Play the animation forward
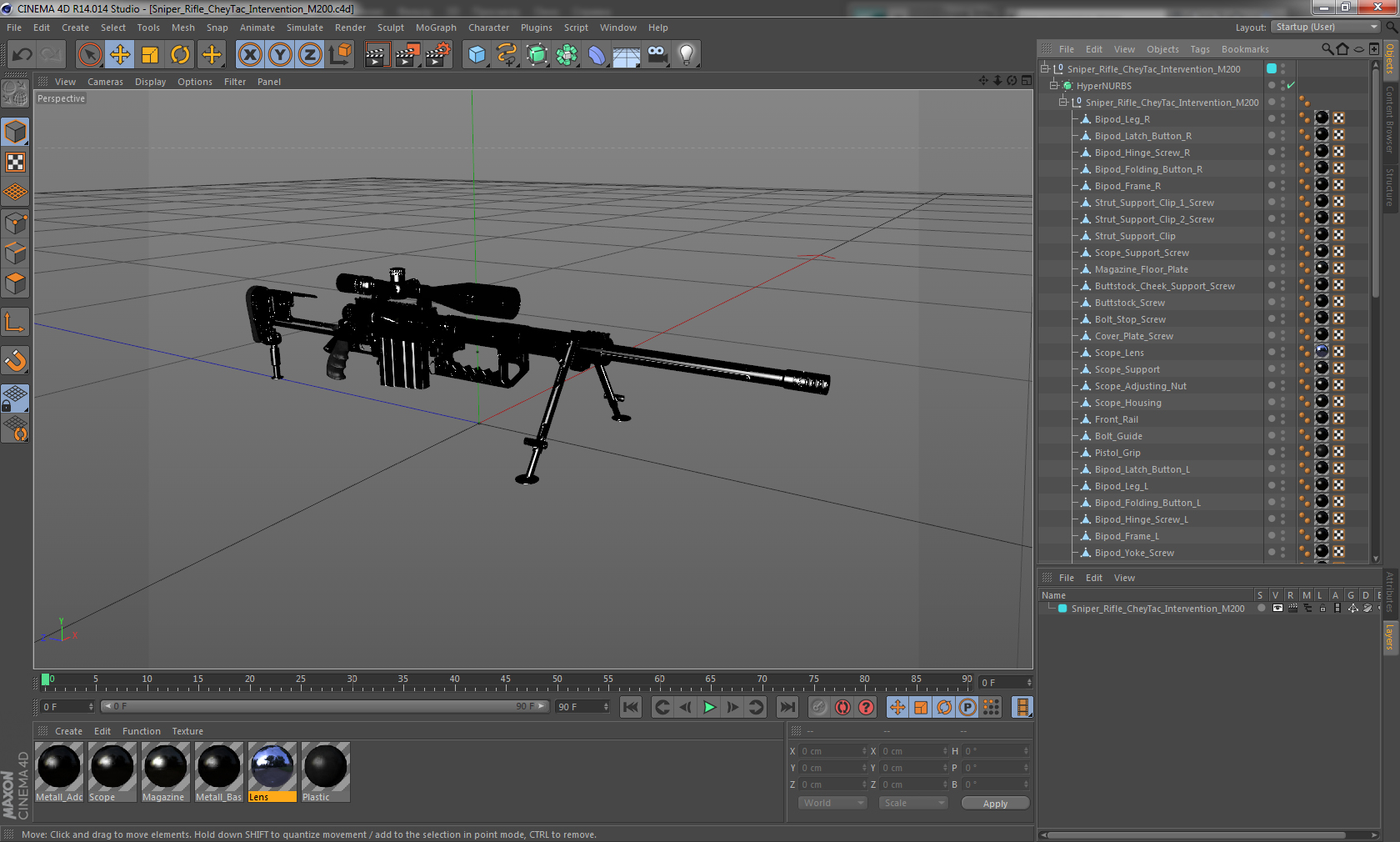 click(x=709, y=707)
